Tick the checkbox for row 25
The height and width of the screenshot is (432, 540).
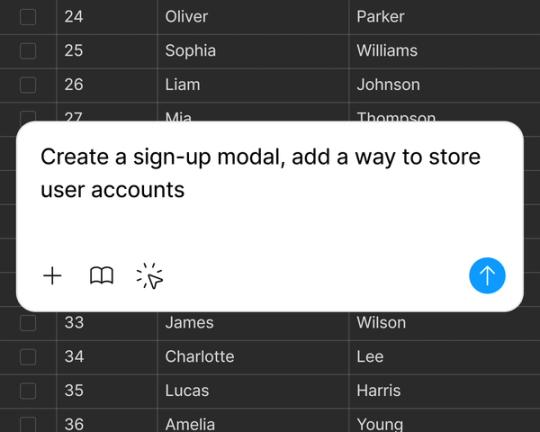(x=28, y=51)
